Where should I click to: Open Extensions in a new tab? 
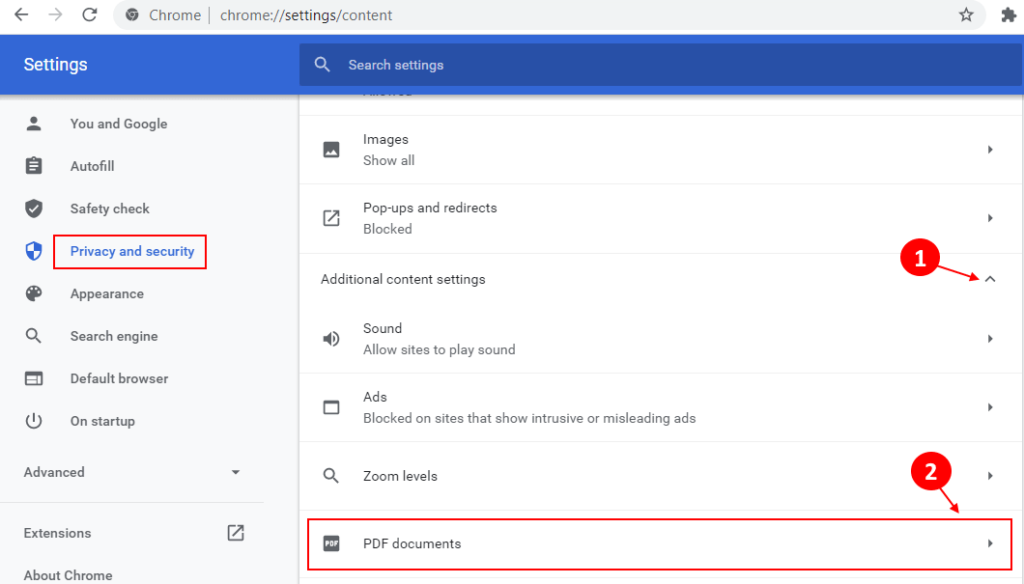pyautogui.click(x=235, y=533)
